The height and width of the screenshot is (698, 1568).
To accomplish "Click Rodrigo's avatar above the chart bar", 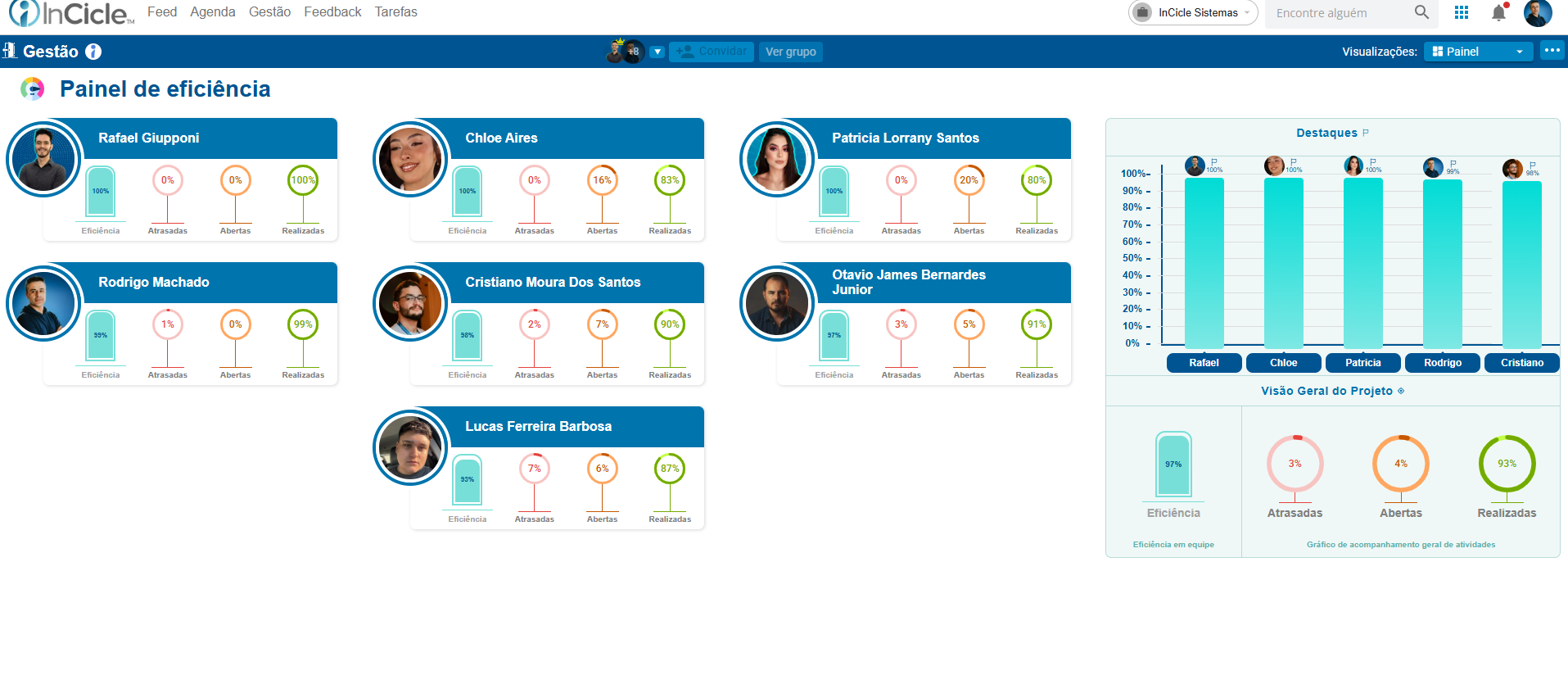I will 1433,167.
